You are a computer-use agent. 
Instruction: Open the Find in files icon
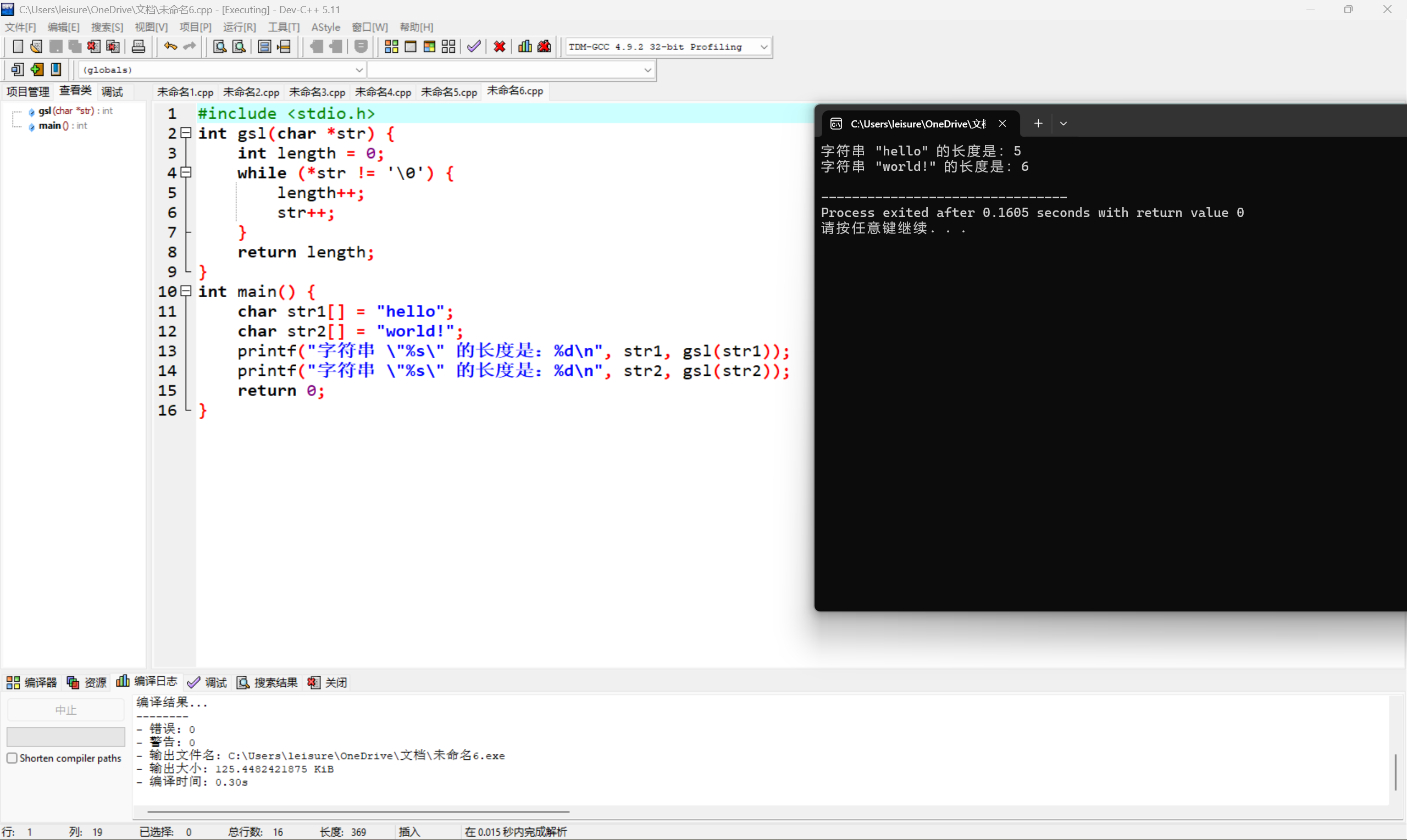coord(239,46)
